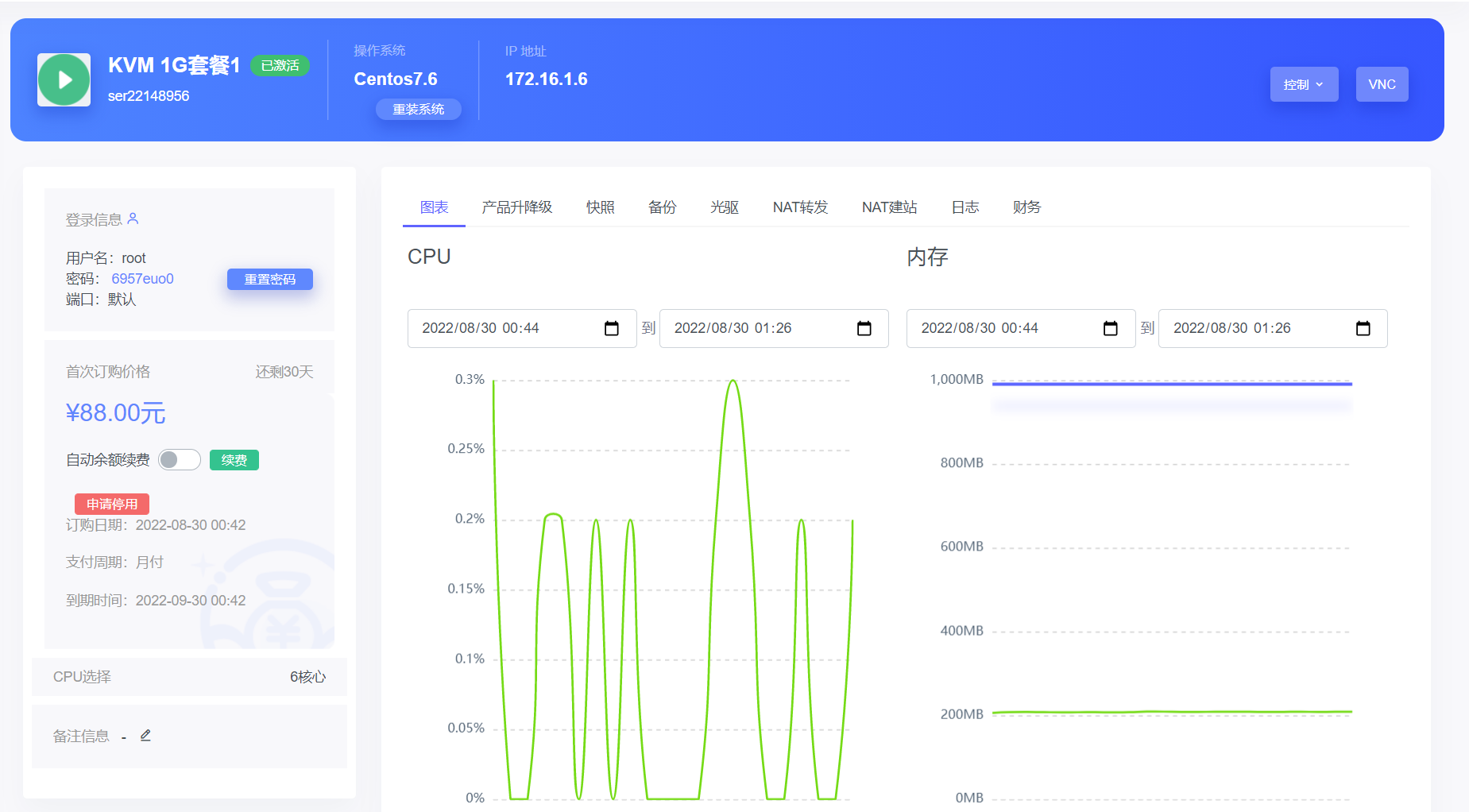Click the 端口: 默认 text
The width and height of the screenshot is (1469, 812).
tap(101, 300)
